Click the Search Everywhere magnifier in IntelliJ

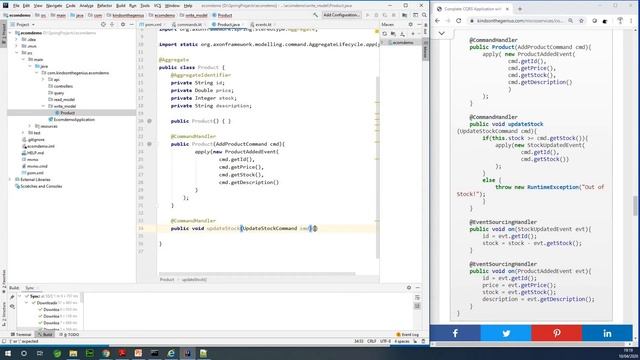tap(424, 15)
